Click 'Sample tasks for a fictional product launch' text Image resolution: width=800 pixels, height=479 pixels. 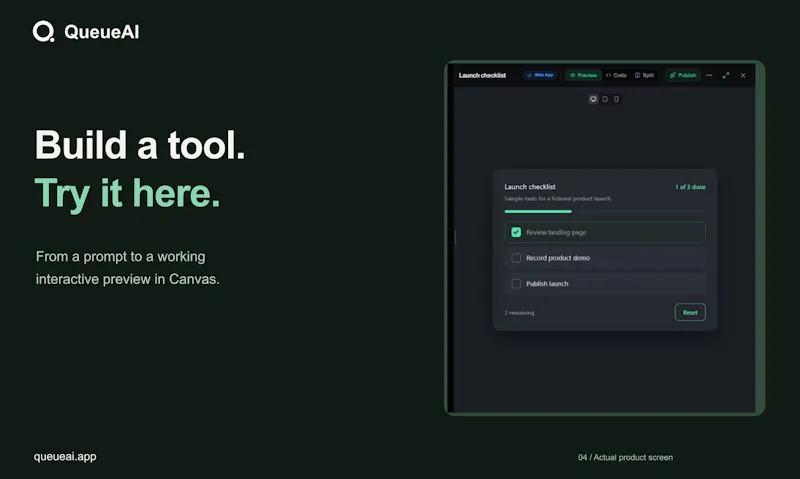[558, 198]
